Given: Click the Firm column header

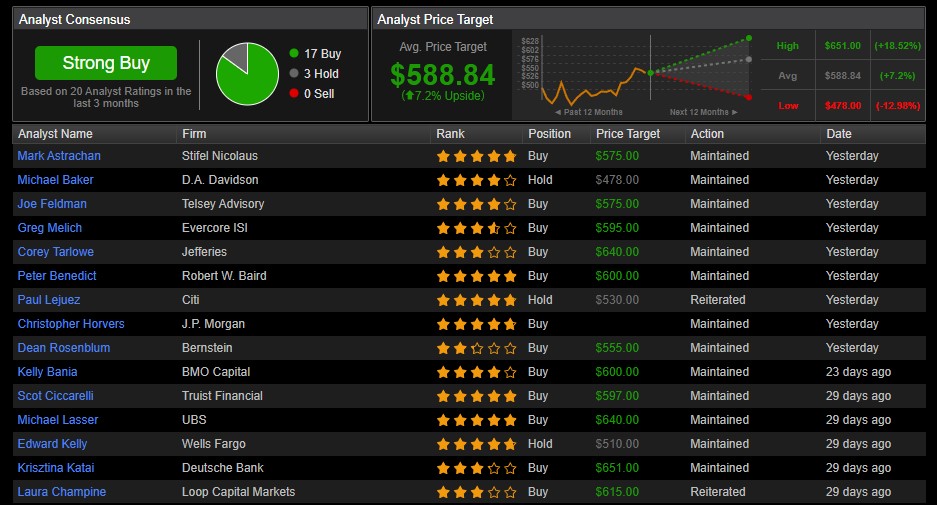Looking at the screenshot, I should 194,134.
